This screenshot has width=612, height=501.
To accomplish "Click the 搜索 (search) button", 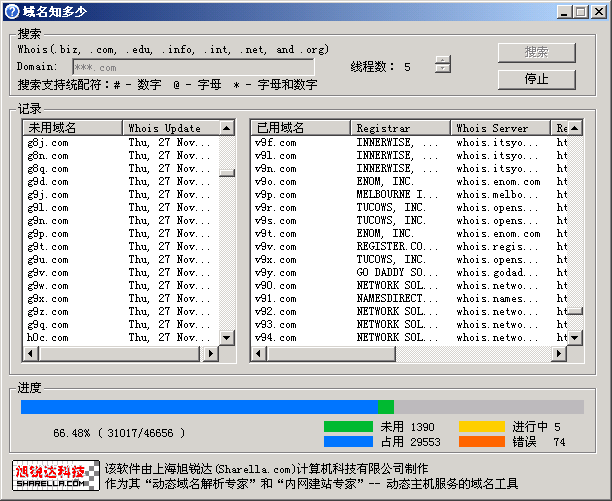I will [x=536, y=52].
